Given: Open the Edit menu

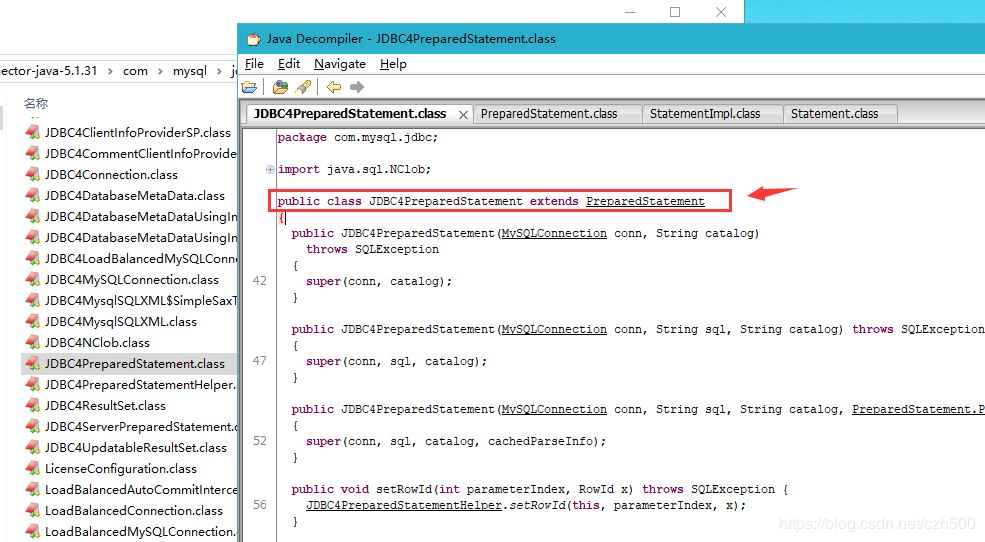Looking at the screenshot, I should pos(289,64).
